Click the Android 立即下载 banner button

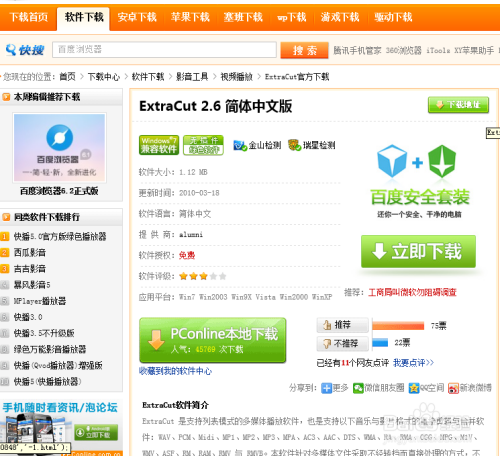click(96, 432)
